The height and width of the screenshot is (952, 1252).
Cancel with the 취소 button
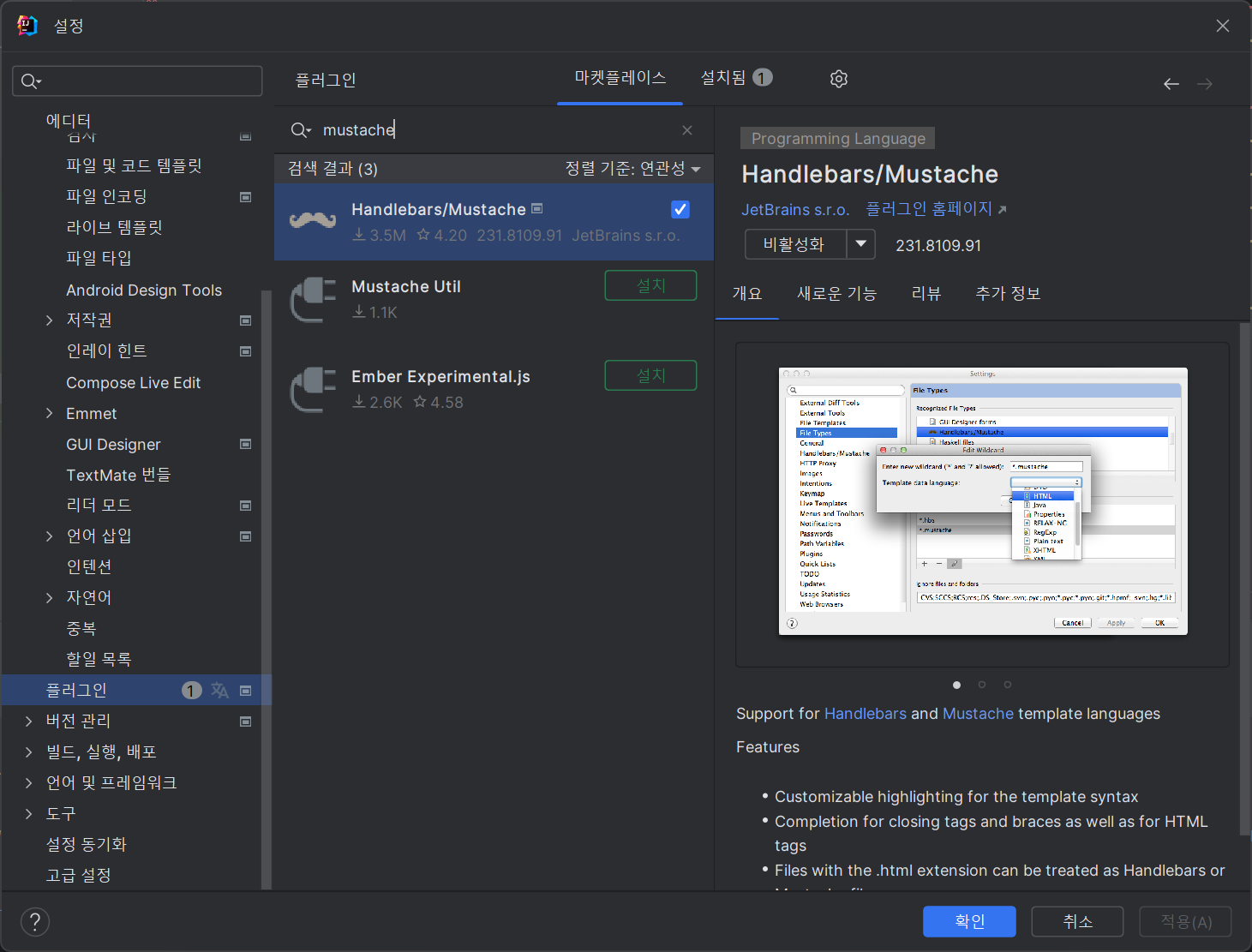1077,922
